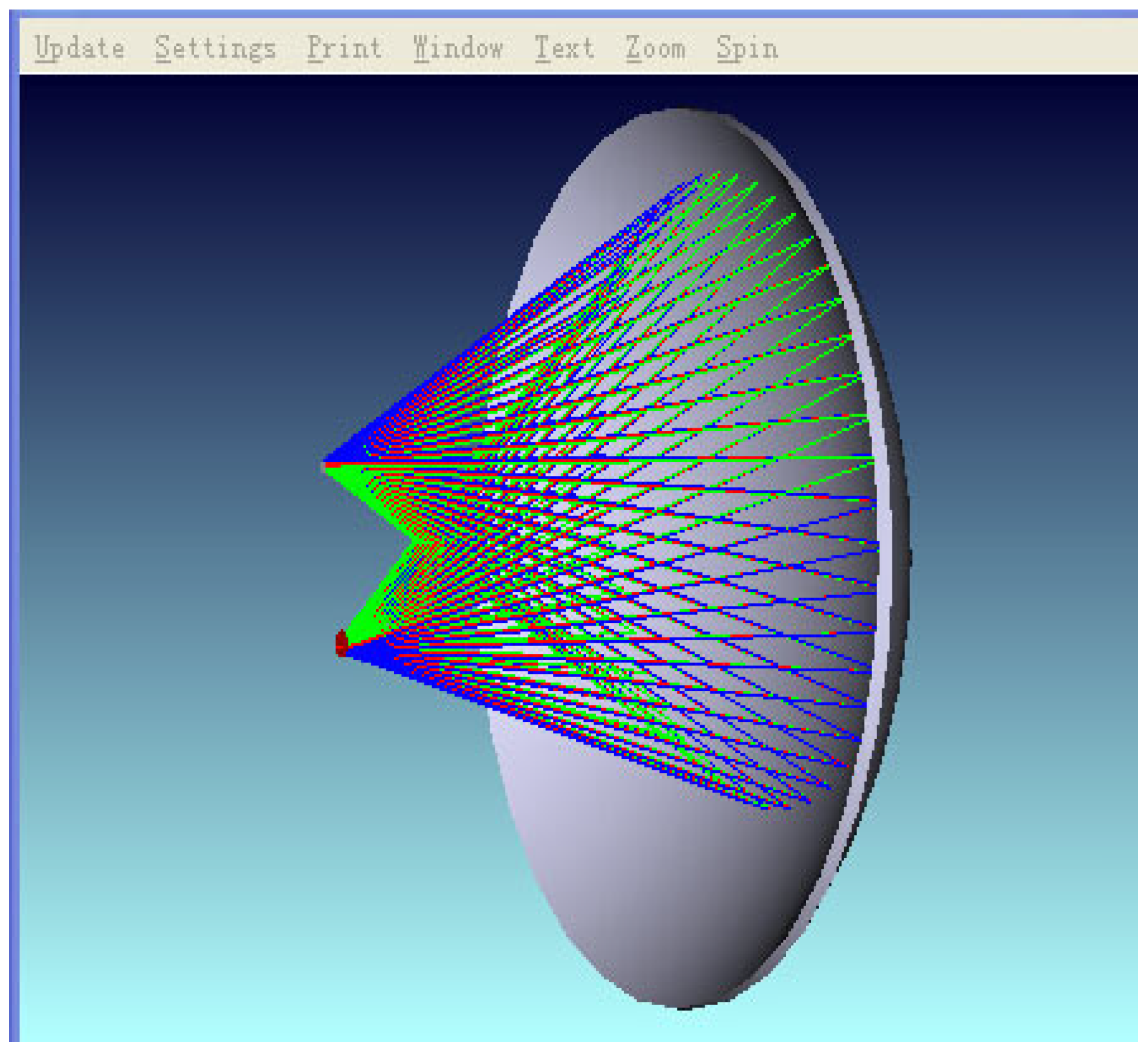
Task: Choose the Spin menu
Action: coord(747,49)
